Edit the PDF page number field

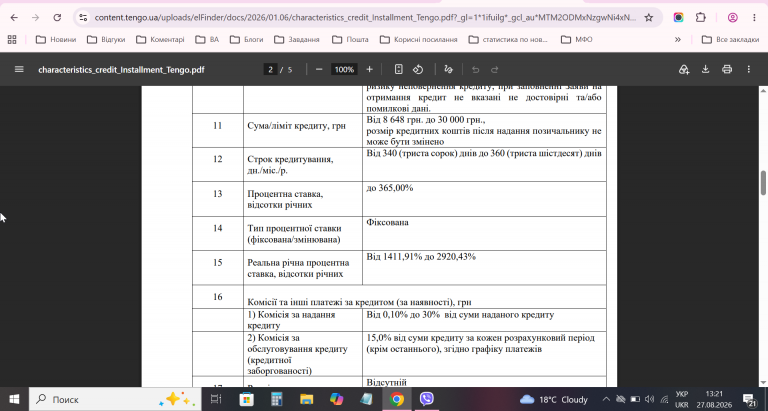point(270,70)
